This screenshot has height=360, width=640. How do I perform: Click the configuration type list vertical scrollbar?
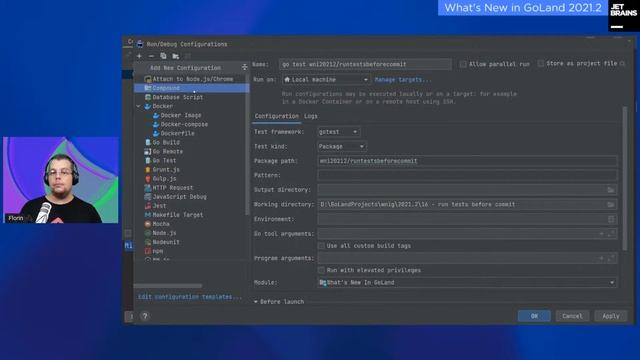[x=247, y=144]
